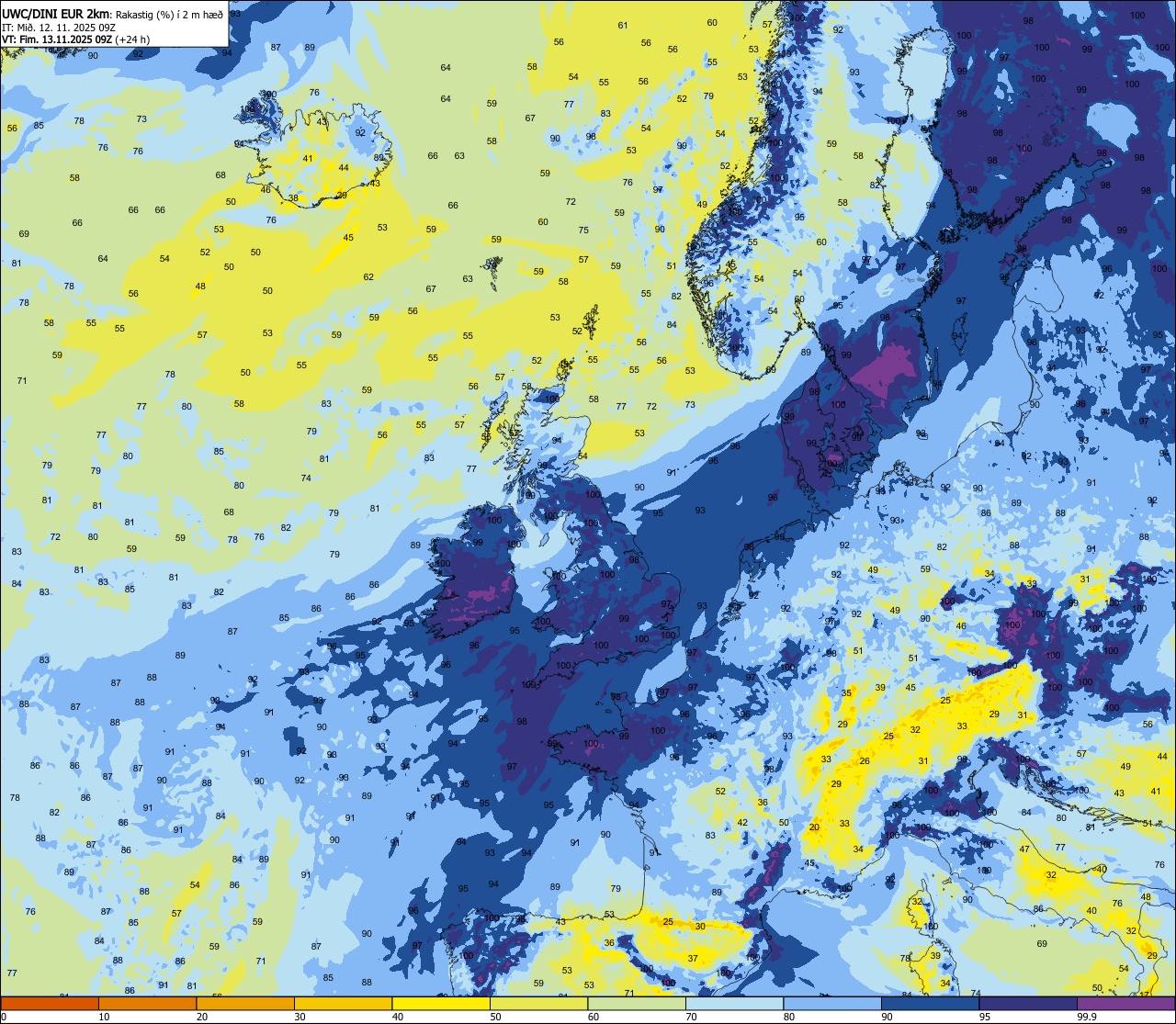Click the legend tick label "99.9"
The height and width of the screenshot is (1024, 1176).
(1088, 1017)
